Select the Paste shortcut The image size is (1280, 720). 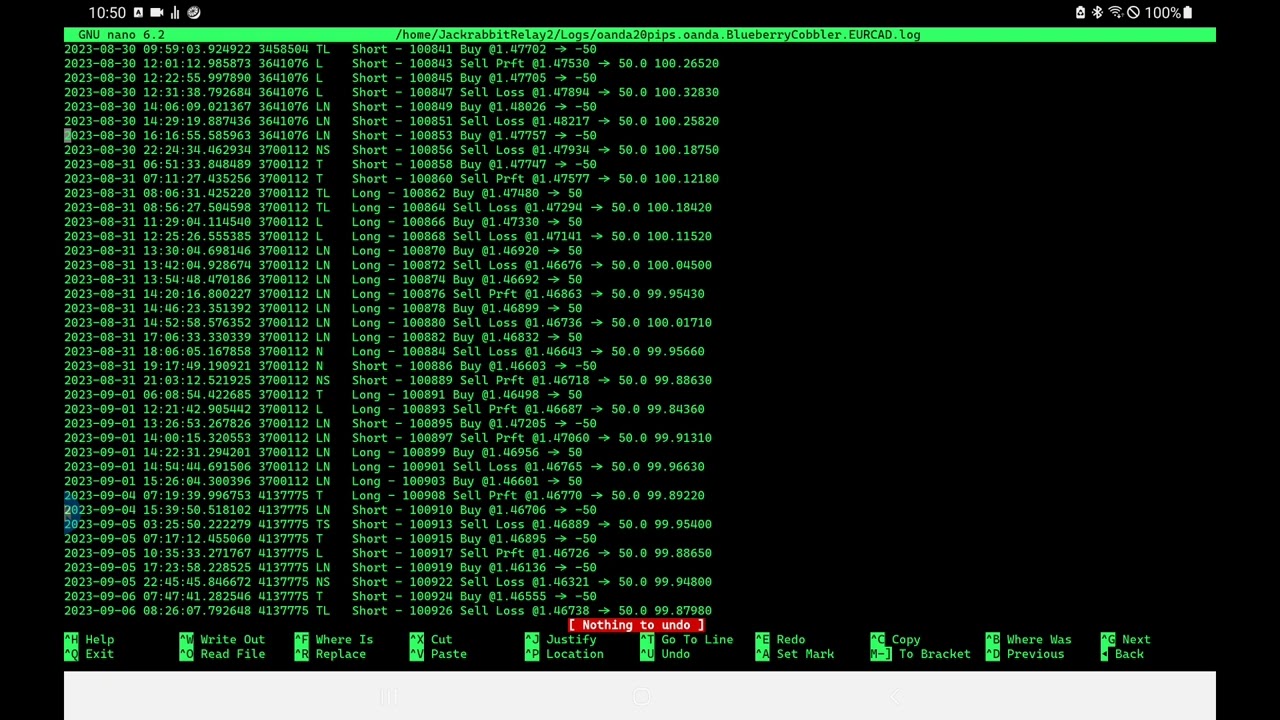click(438, 654)
